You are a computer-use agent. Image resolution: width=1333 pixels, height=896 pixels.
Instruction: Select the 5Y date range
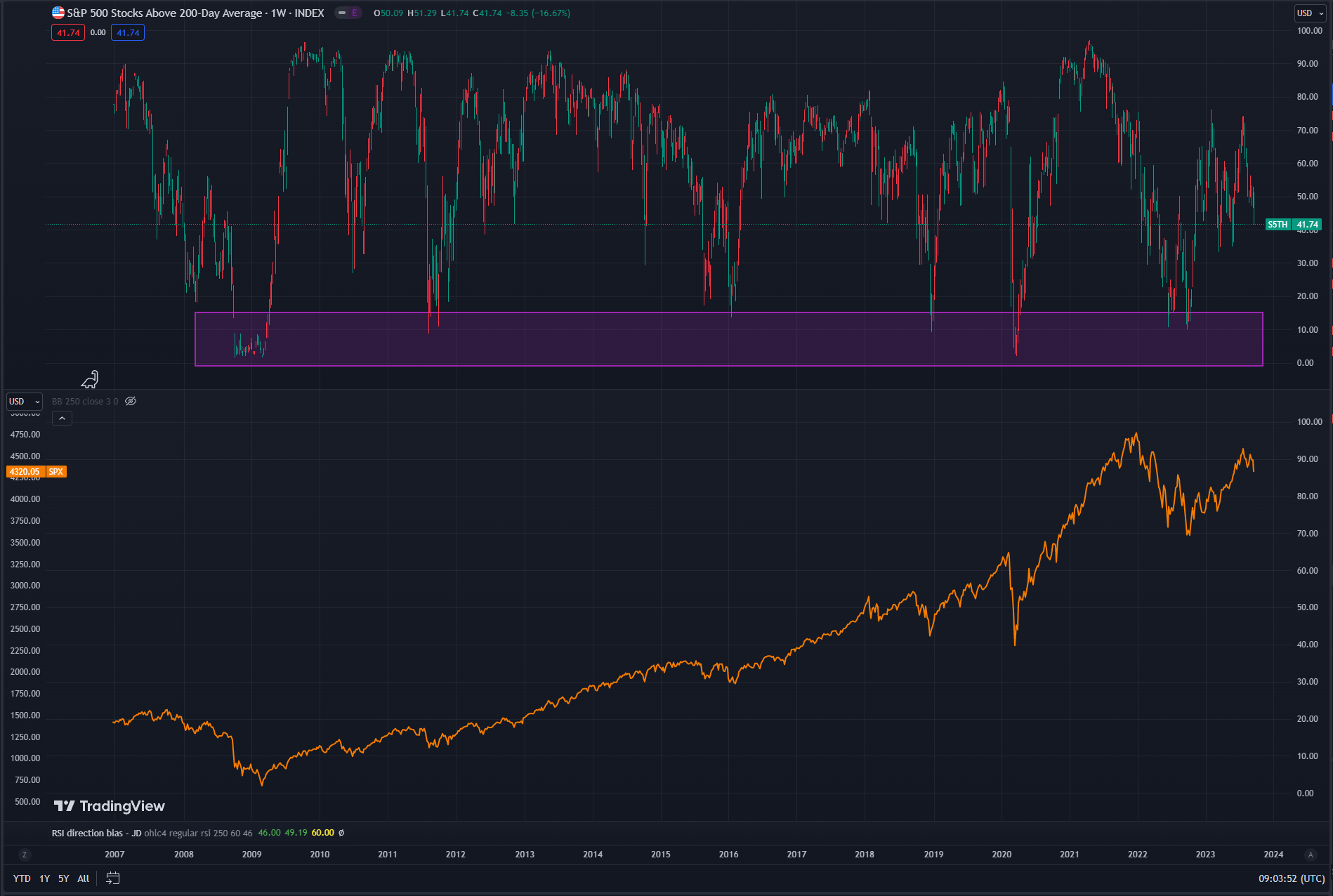(x=63, y=878)
